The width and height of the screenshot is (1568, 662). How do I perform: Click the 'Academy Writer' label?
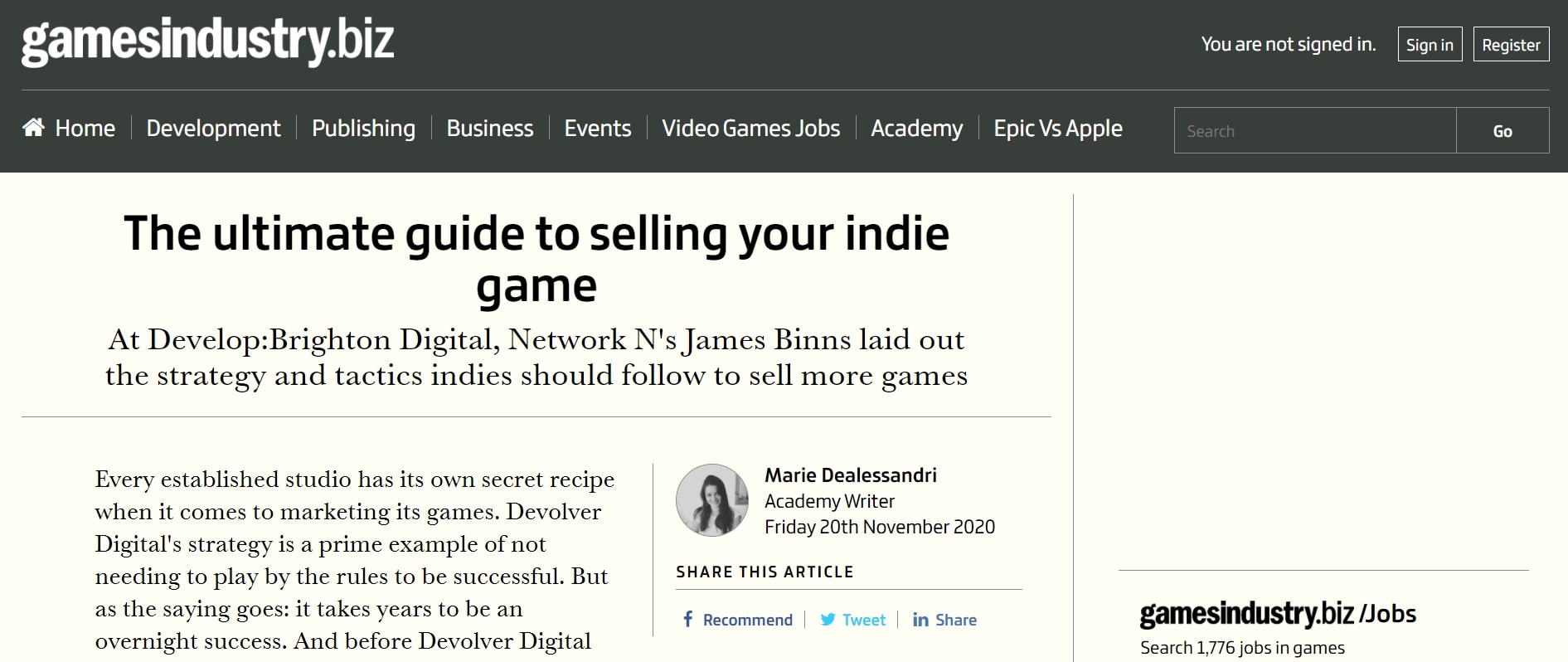click(x=829, y=501)
